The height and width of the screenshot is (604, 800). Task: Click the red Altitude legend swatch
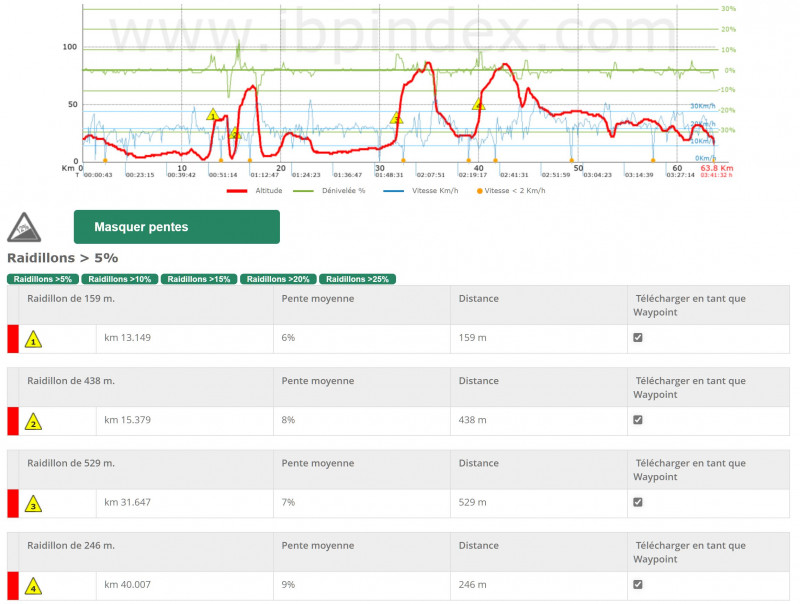237,189
